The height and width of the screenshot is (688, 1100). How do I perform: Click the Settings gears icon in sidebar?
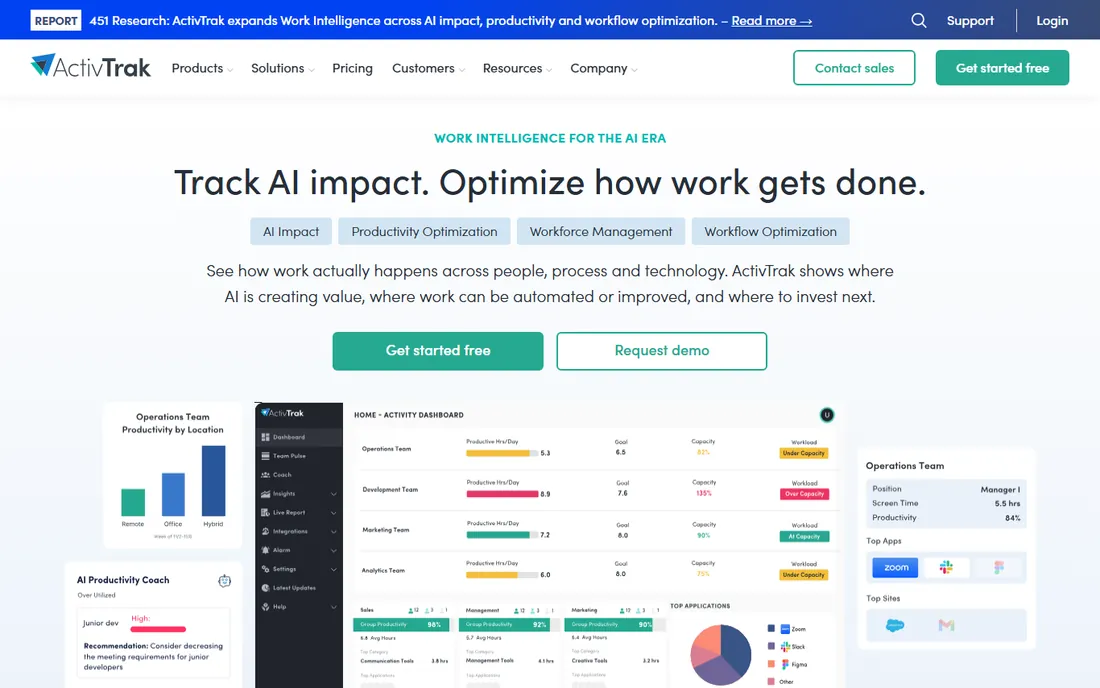pos(265,569)
